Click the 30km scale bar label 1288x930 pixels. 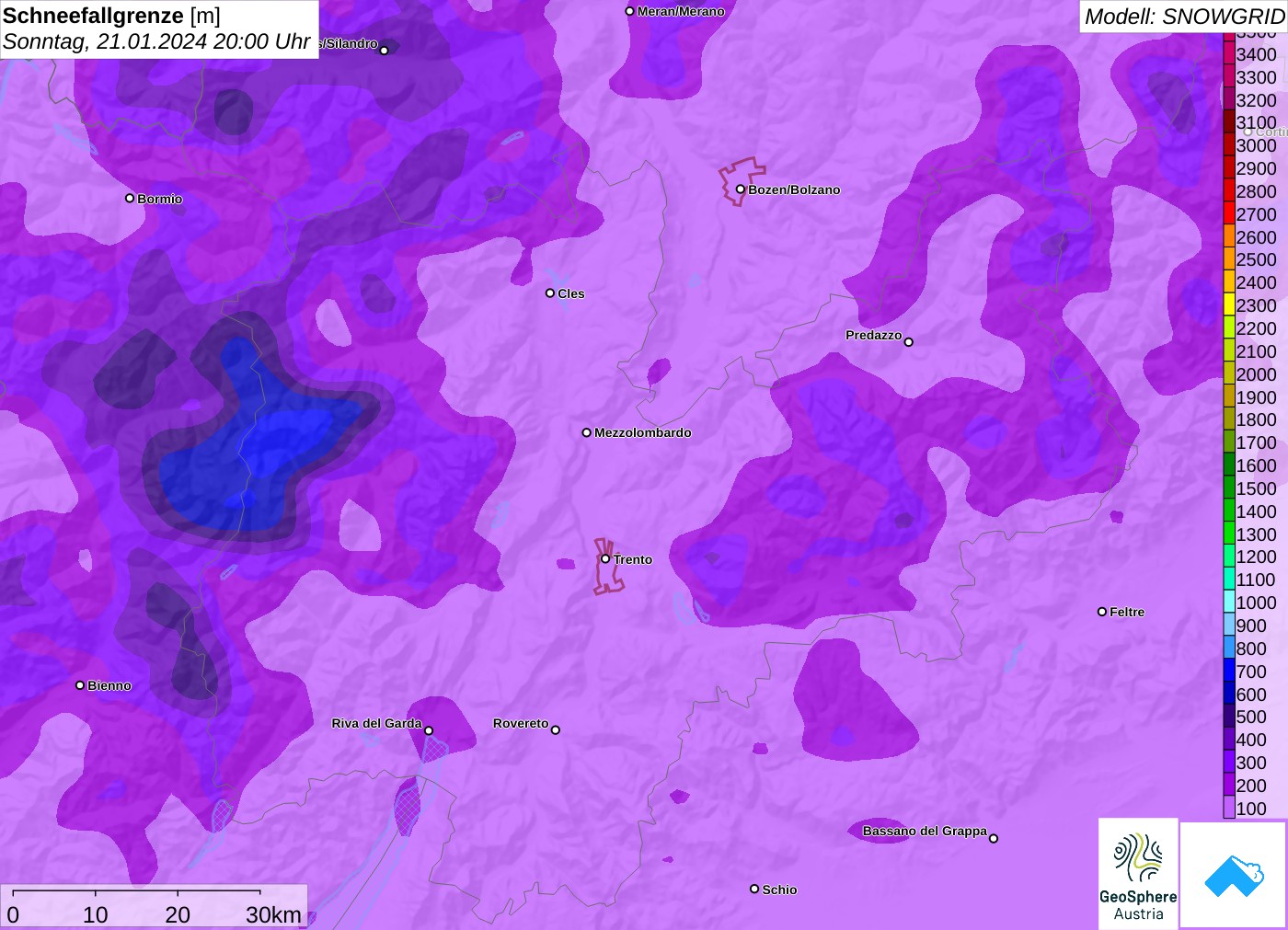pos(273,914)
